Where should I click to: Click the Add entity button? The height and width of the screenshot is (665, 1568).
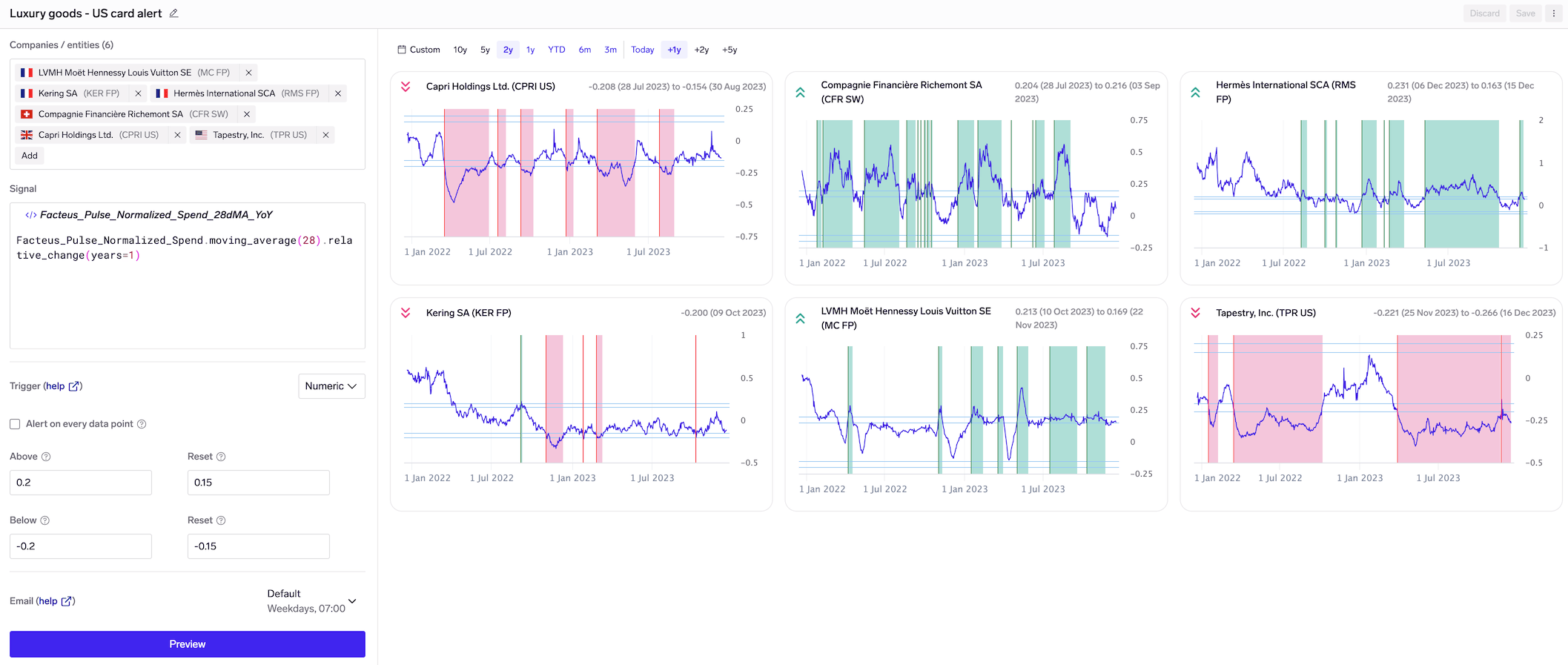tap(30, 156)
